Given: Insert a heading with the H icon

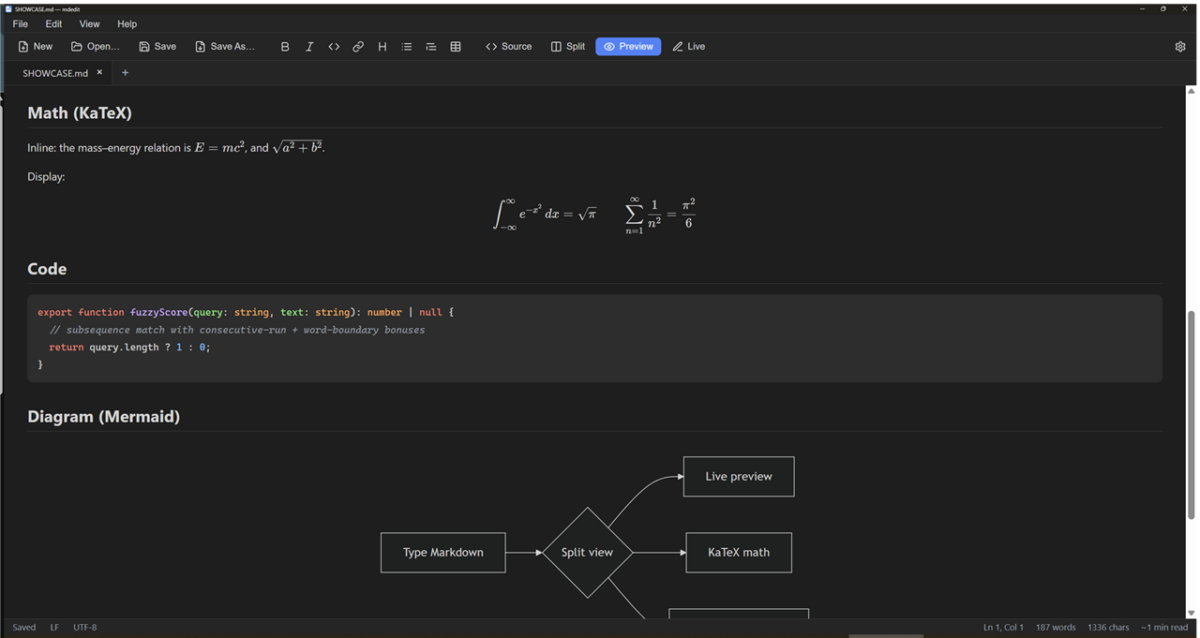Looking at the screenshot, I should point(382,46).
